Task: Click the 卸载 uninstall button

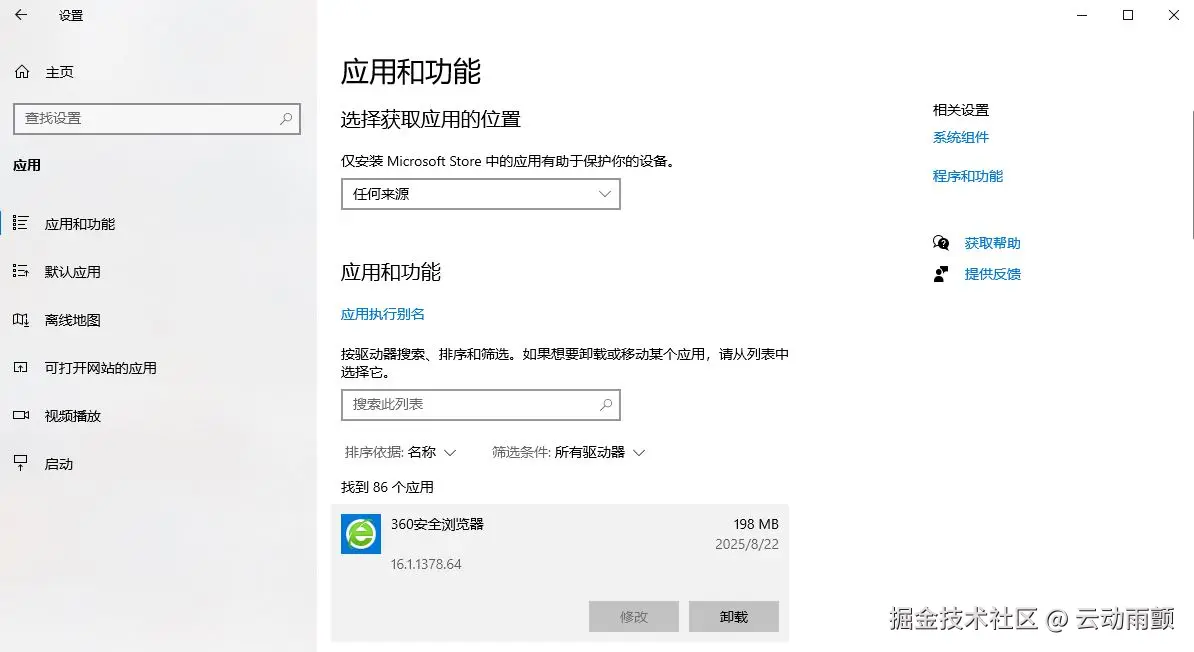Action: (x=733, y=616)
